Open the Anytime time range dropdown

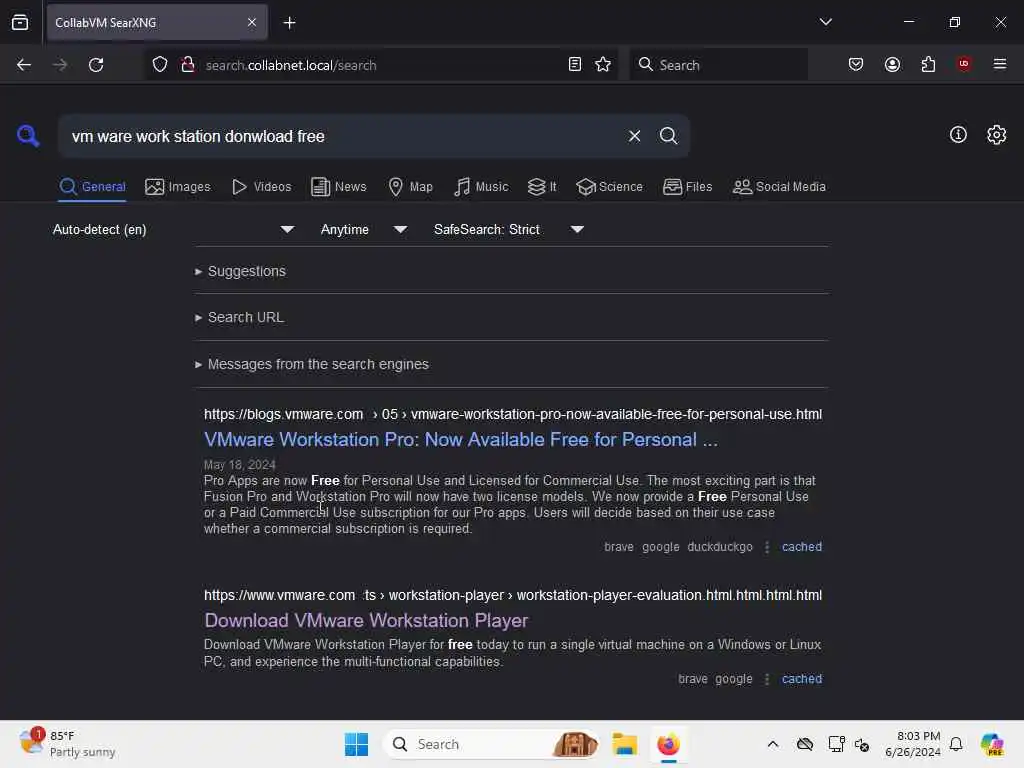(x=364, y=229)
